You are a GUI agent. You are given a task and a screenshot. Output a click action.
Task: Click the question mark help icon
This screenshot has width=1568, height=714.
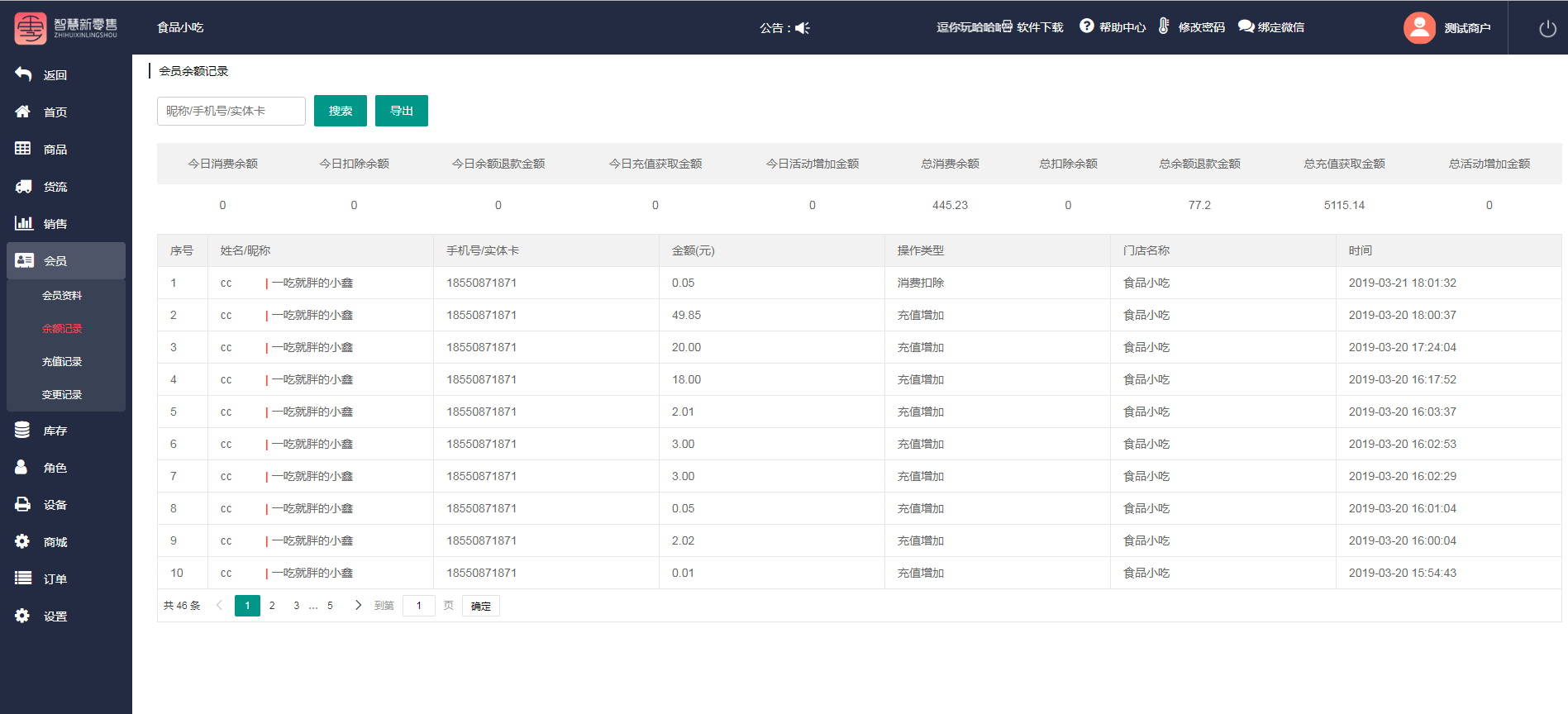click(1087, 26)
